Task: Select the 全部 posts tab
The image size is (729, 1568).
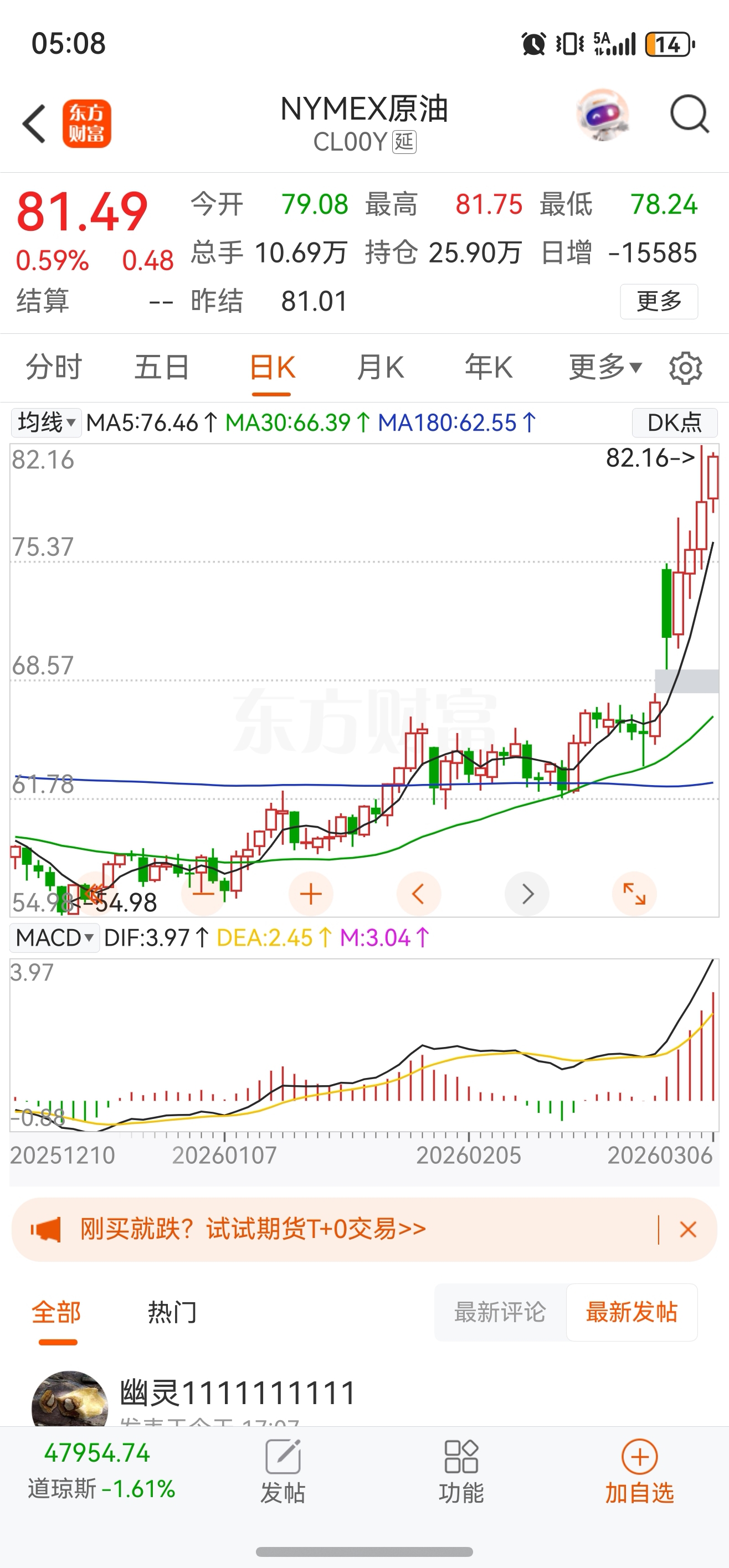Action: (x=57, y=1312)
